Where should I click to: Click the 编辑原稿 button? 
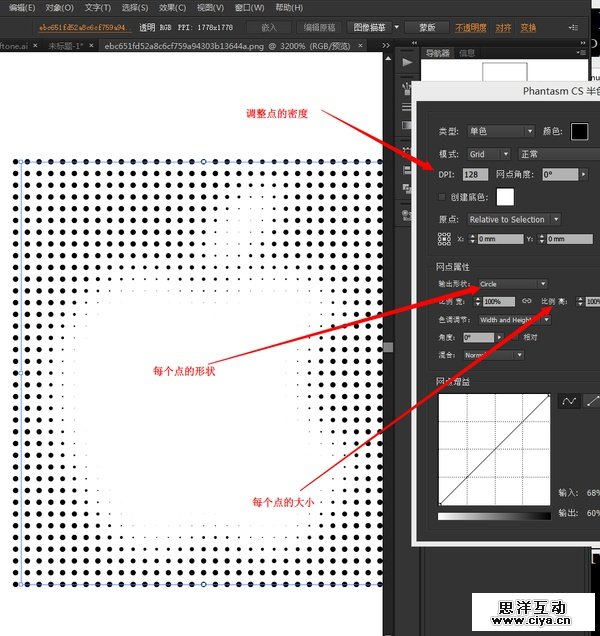pos(320,28)
